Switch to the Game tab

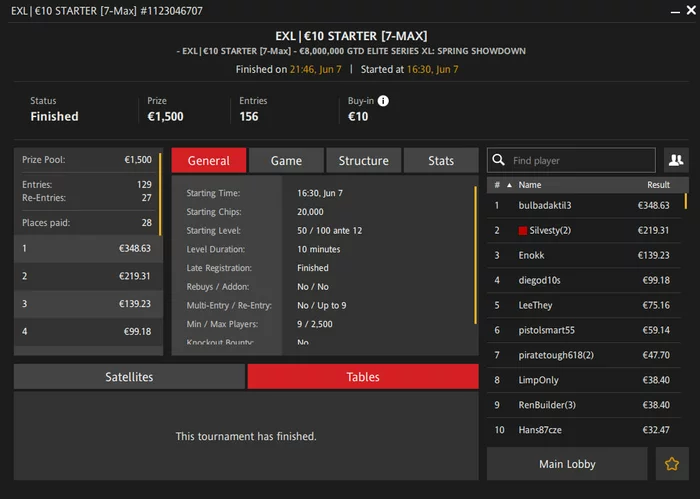click(286, 160)
